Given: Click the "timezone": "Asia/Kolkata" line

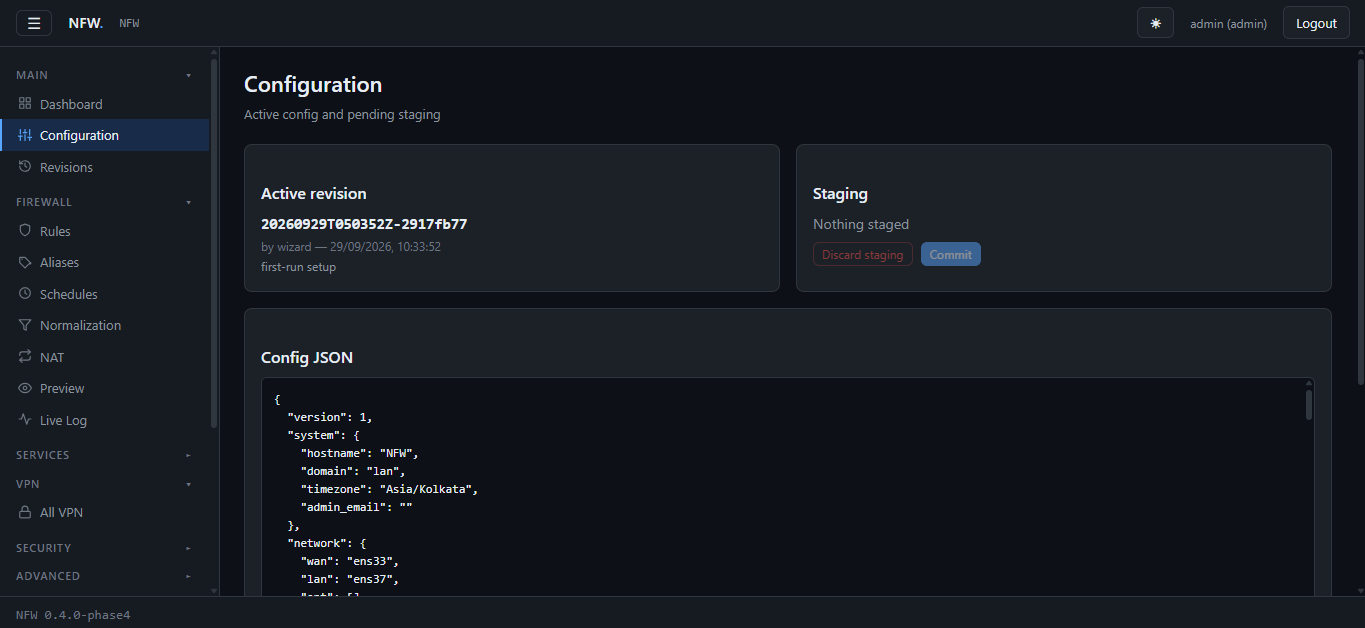Looking at the screenshot, I should click(390, 489).
